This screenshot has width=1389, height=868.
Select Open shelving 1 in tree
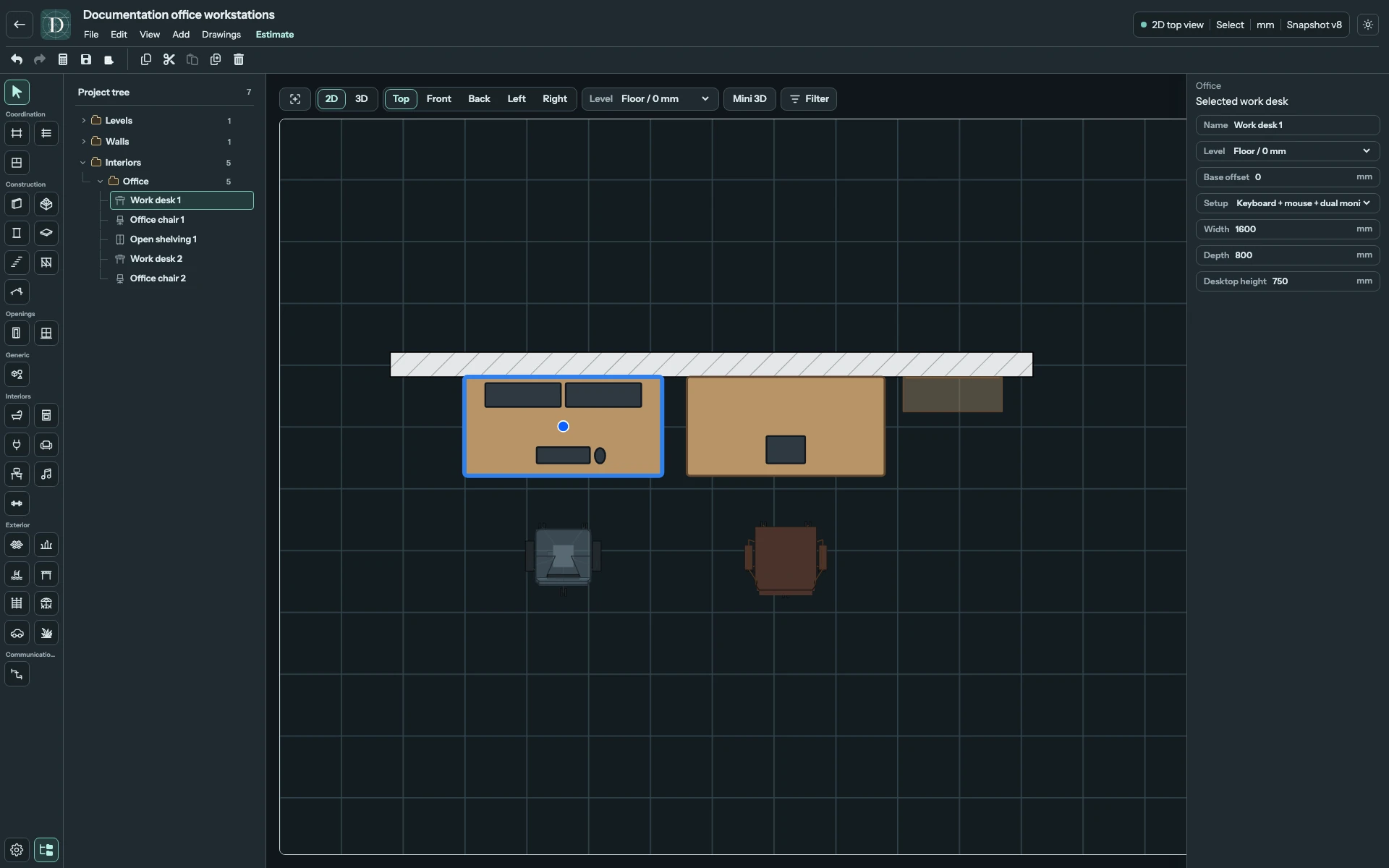[x=182, y=239]
